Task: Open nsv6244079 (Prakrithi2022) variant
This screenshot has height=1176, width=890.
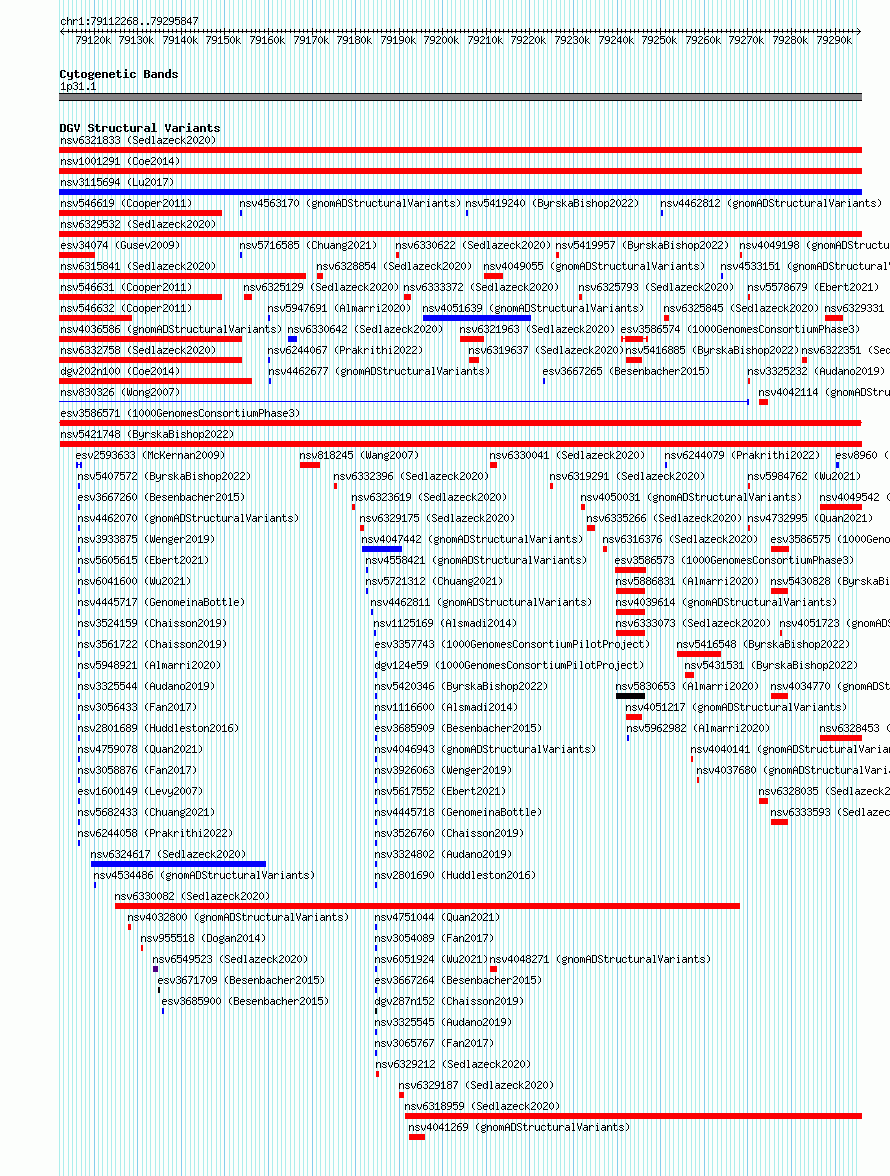Action: tap(742, 455)
